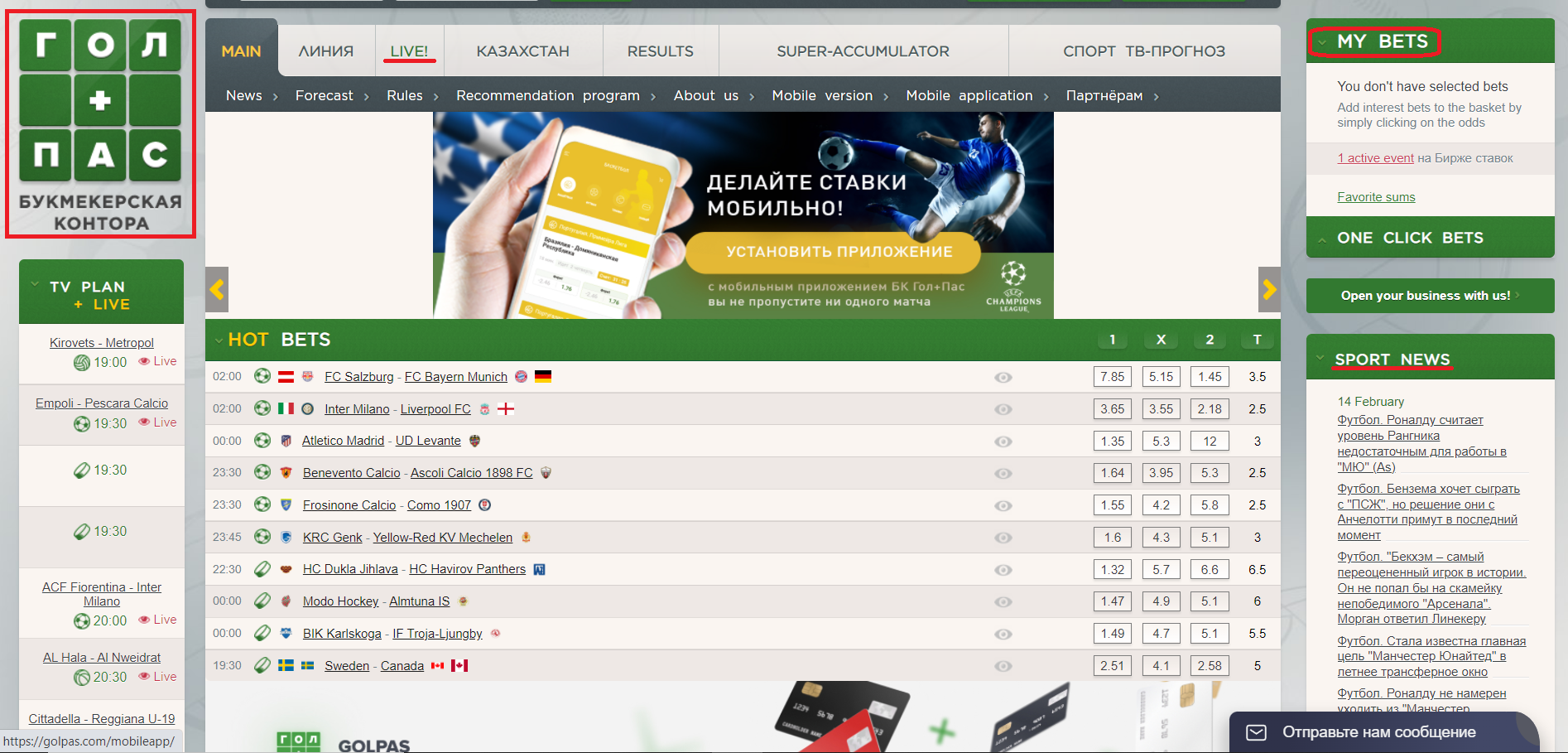The height and width of the screenshot is (753, 1568).
Task: Click hockey stick icon in HC Dukla Jihlava row
Action: tap(262, 569)
